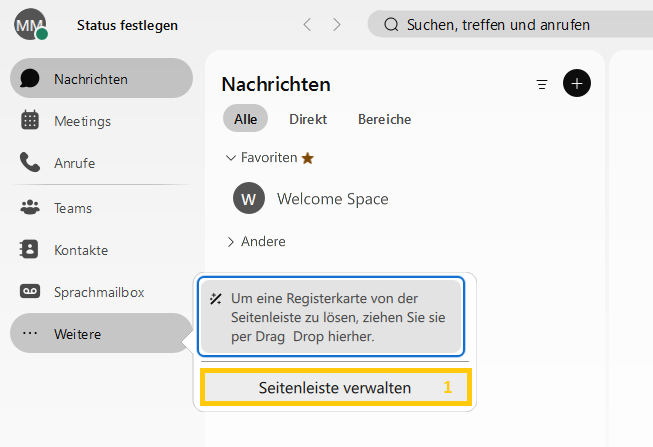Image resolution: width=653 pixels, height=447 pixels.
Task: Open the Kontakte address book icon
Action: pyautogui.click(x=30, y=250)
